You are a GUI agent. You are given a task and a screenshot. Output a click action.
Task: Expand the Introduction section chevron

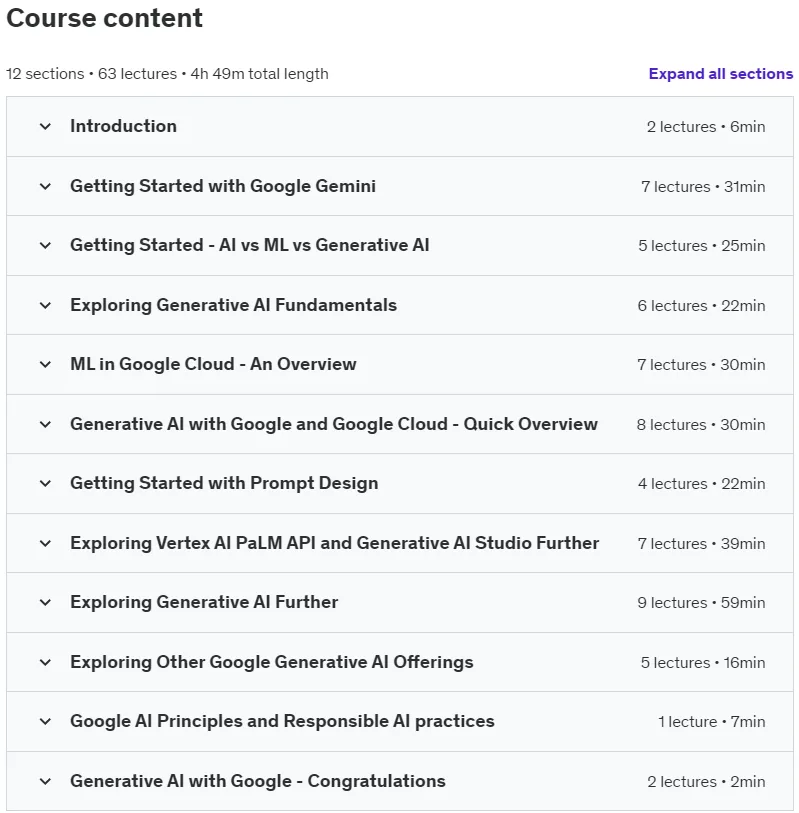(46, 127)
